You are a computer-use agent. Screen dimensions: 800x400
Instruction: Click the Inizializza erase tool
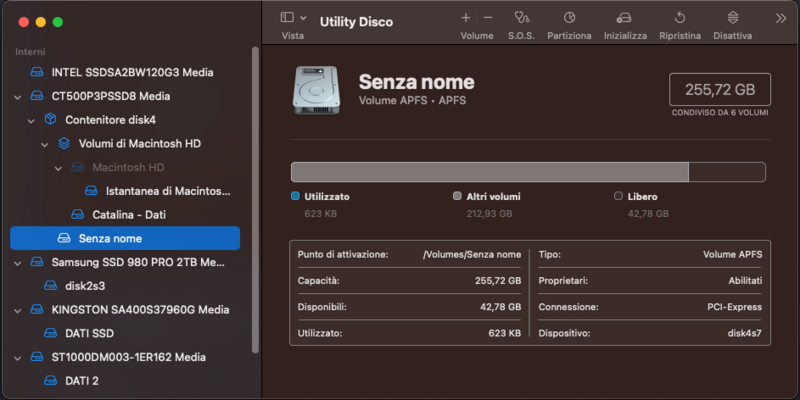click(x=623, y=18)
